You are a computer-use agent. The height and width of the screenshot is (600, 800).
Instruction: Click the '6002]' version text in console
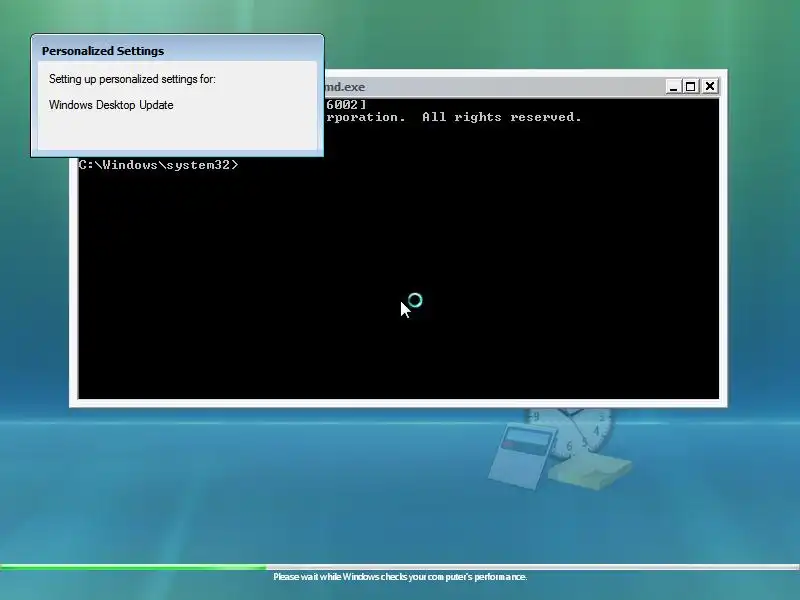point(346,105)
